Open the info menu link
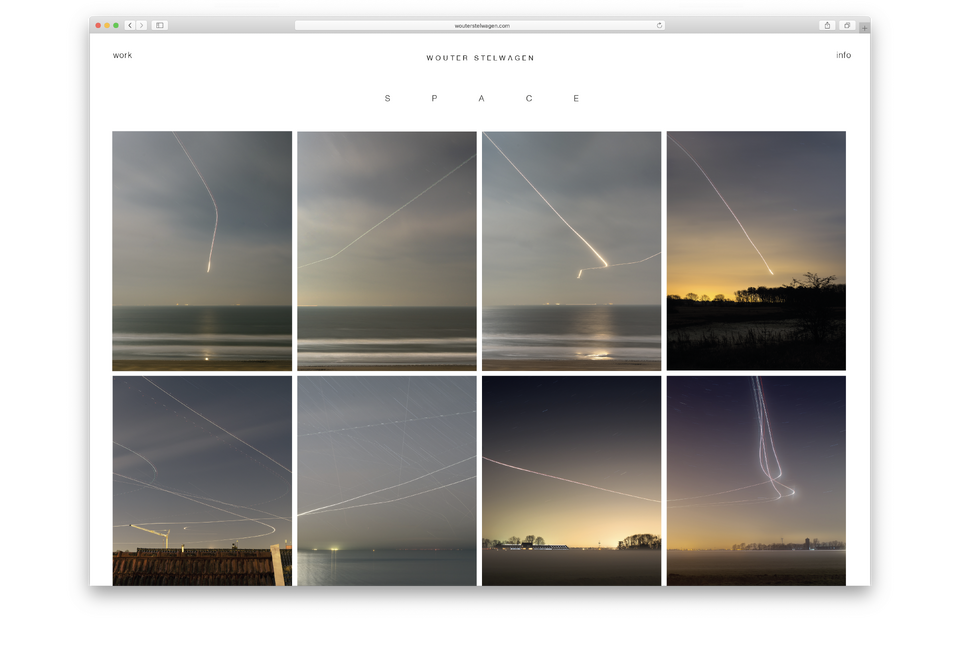 (x=843, y=55)
